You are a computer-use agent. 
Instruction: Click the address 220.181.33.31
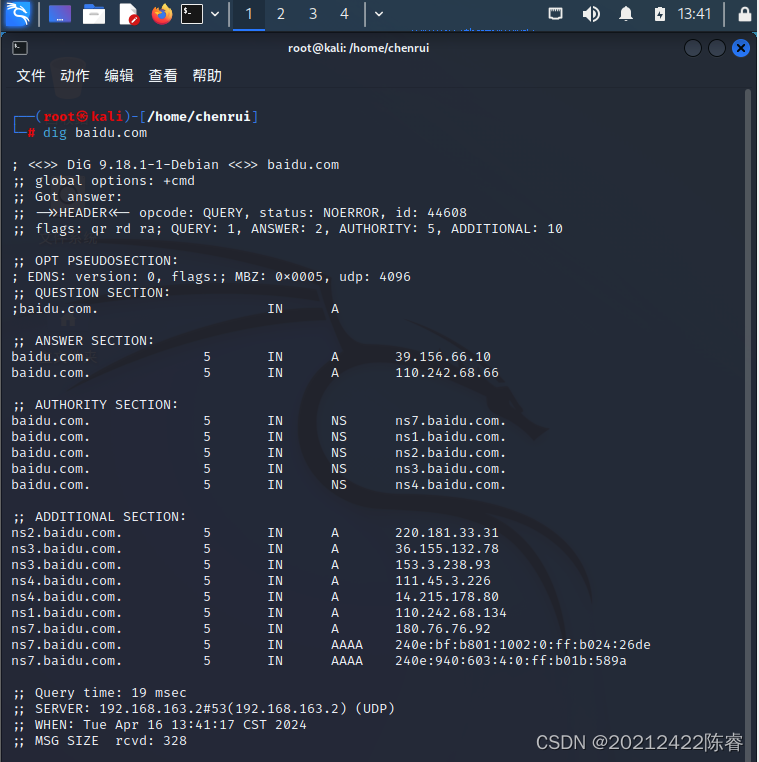tap(447, 533)
